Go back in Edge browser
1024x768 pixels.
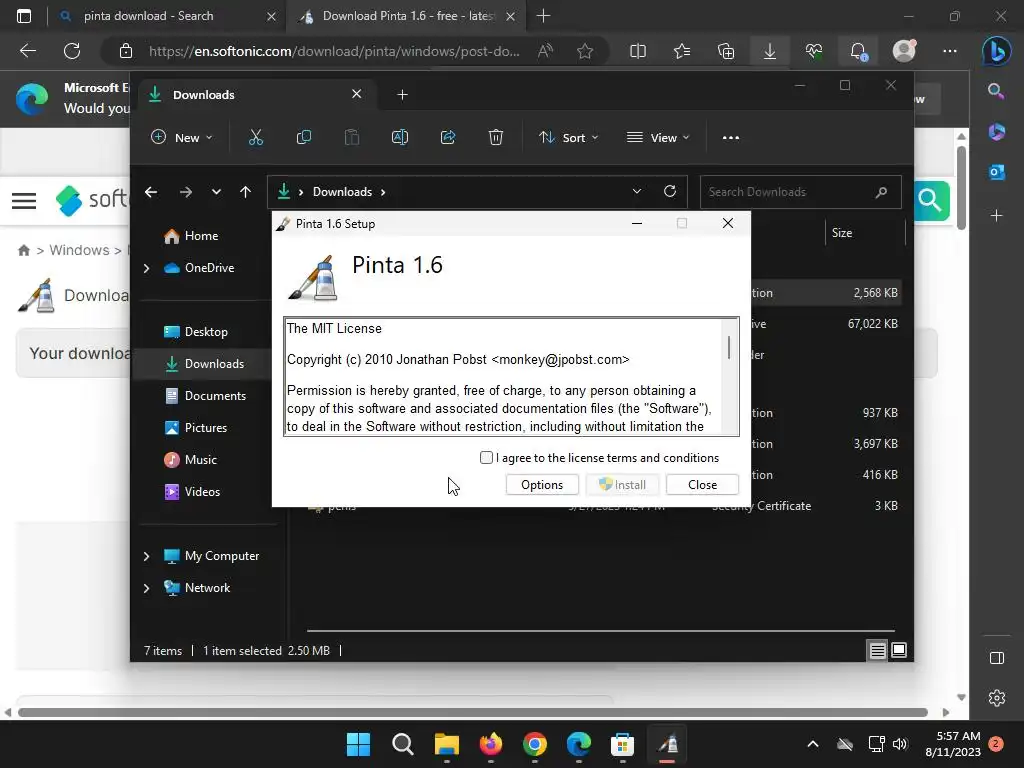(28, 51)
